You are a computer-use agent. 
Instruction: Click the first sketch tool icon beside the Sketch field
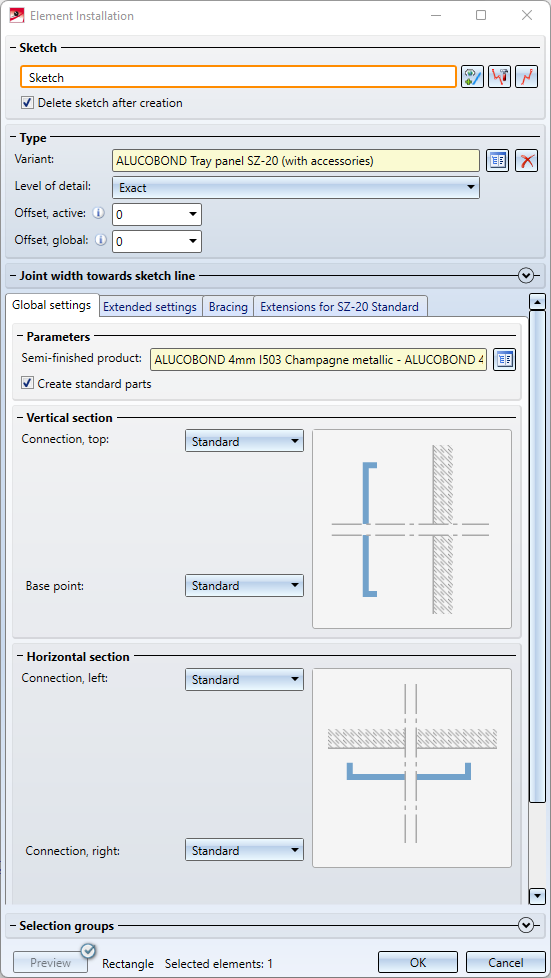coord(472,77)
